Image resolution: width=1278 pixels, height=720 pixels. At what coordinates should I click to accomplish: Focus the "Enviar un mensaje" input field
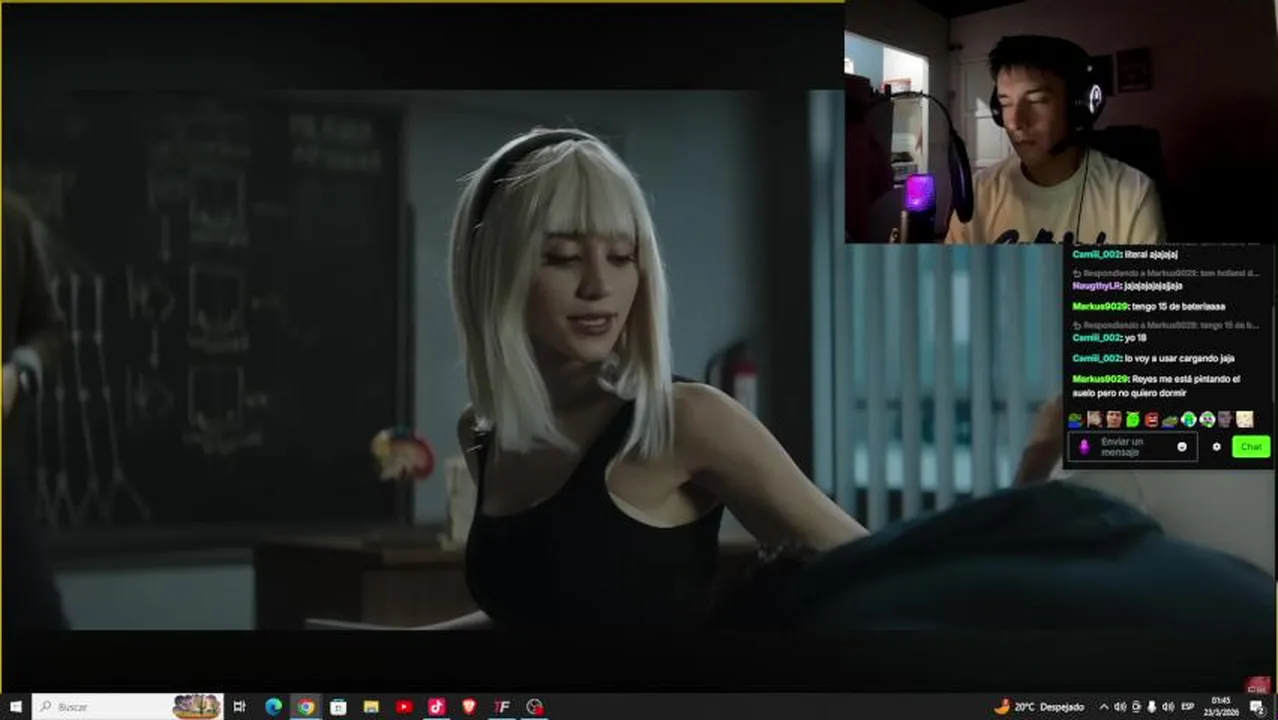(x=1132, y=447)
